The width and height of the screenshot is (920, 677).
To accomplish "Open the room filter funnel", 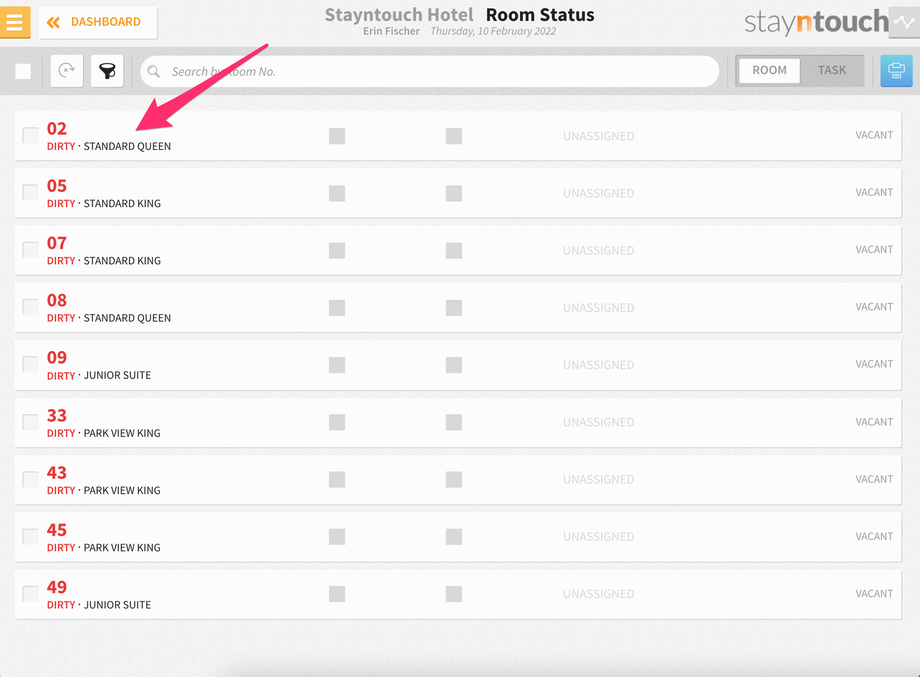I will pos(107,71).
